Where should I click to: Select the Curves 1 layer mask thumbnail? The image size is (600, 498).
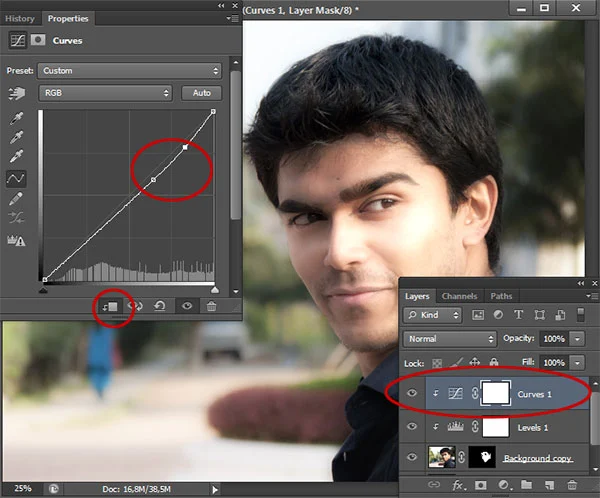coord(496,393)
